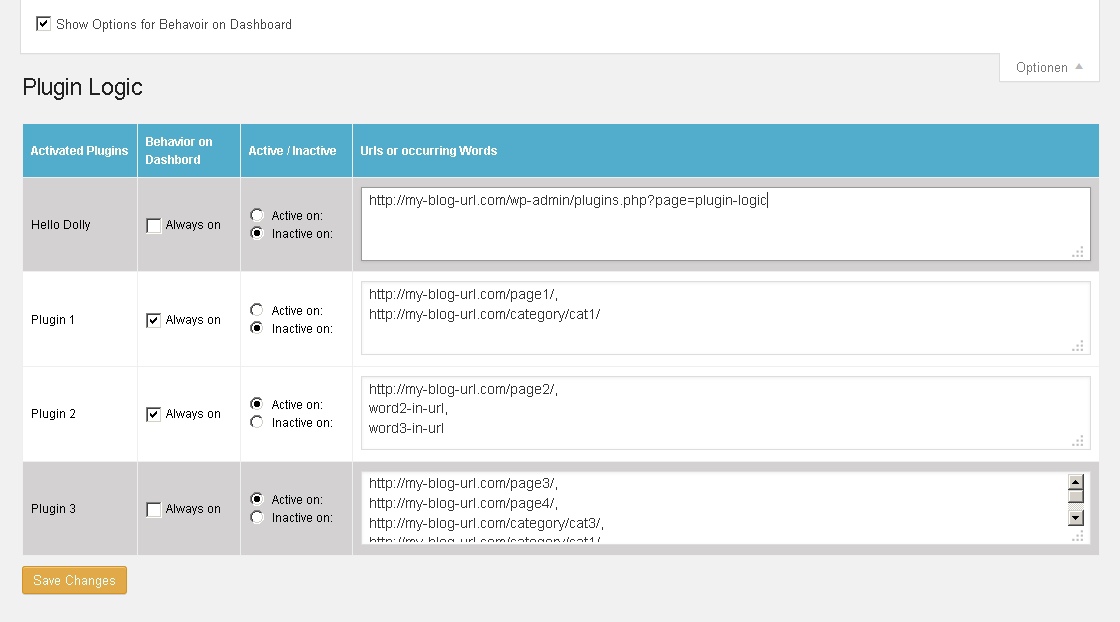Uncheck Always on for Plugin 1

154,321
